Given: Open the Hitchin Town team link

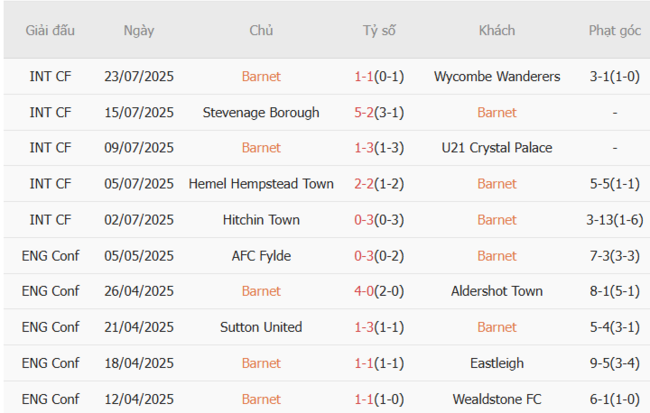Looking at the screenshot, I should 261,220.
